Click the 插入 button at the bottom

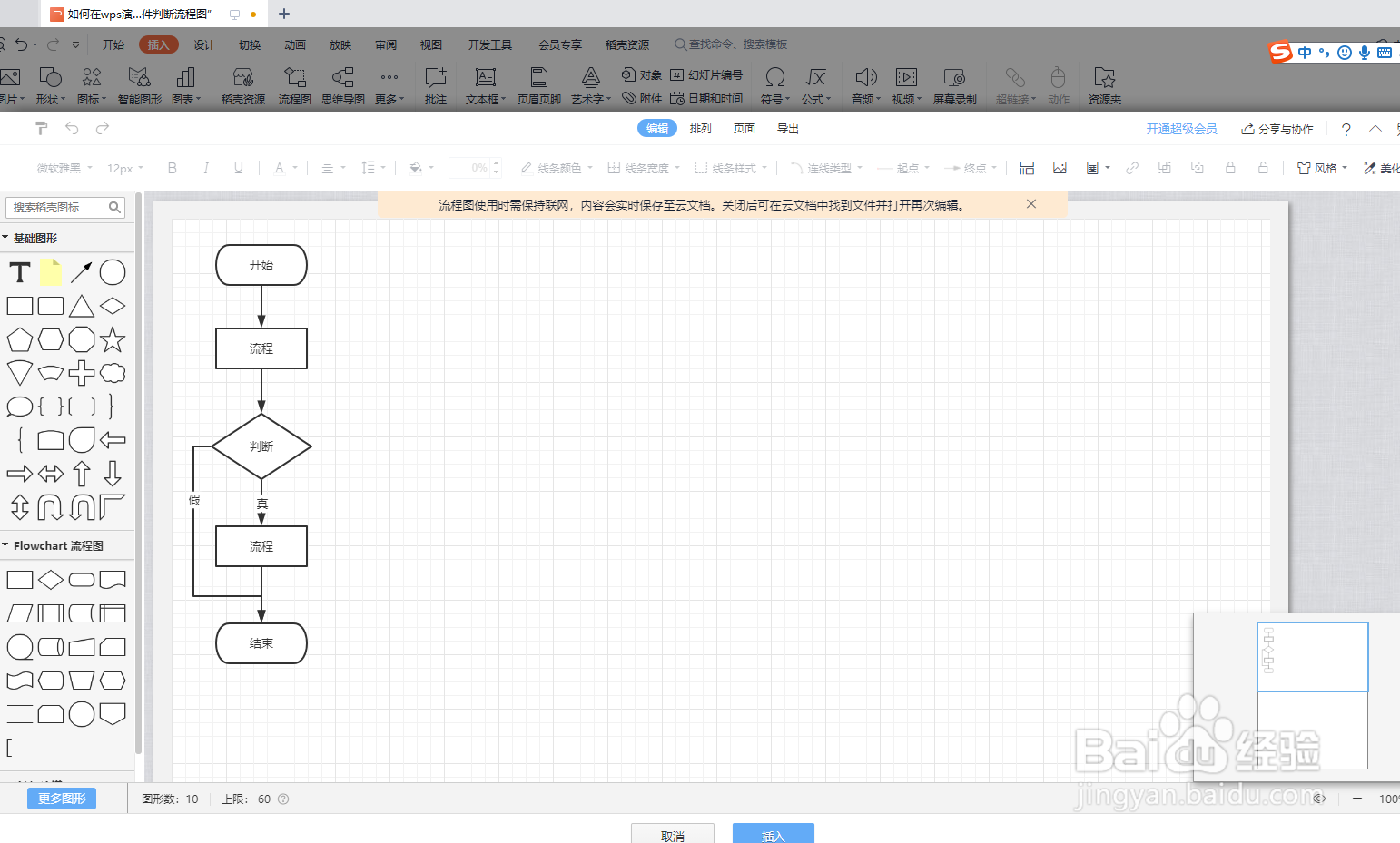click(774, 834)
